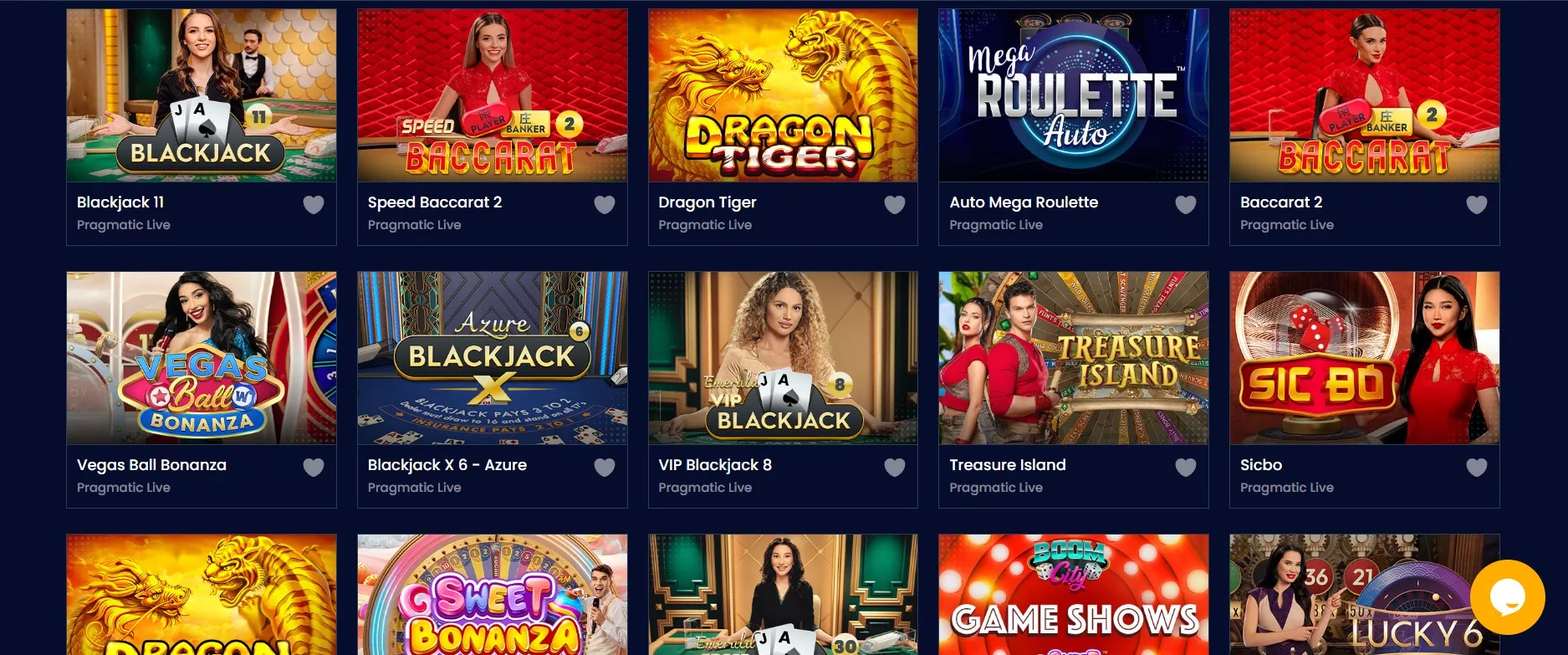Toggle heart favorite on Speed Baccarat 2
Viewport: 1568px width, 655px height.
pos(605,204)
